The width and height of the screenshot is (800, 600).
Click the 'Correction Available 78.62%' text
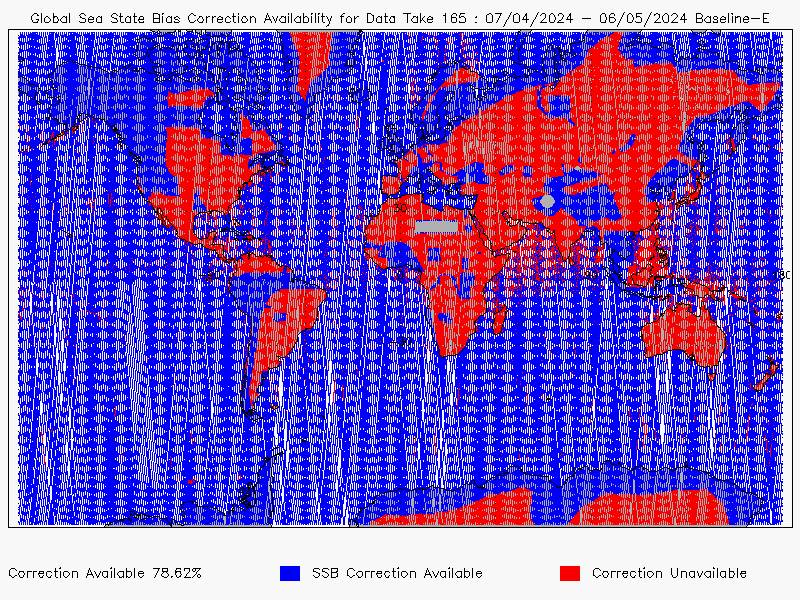tap(105, 573)
